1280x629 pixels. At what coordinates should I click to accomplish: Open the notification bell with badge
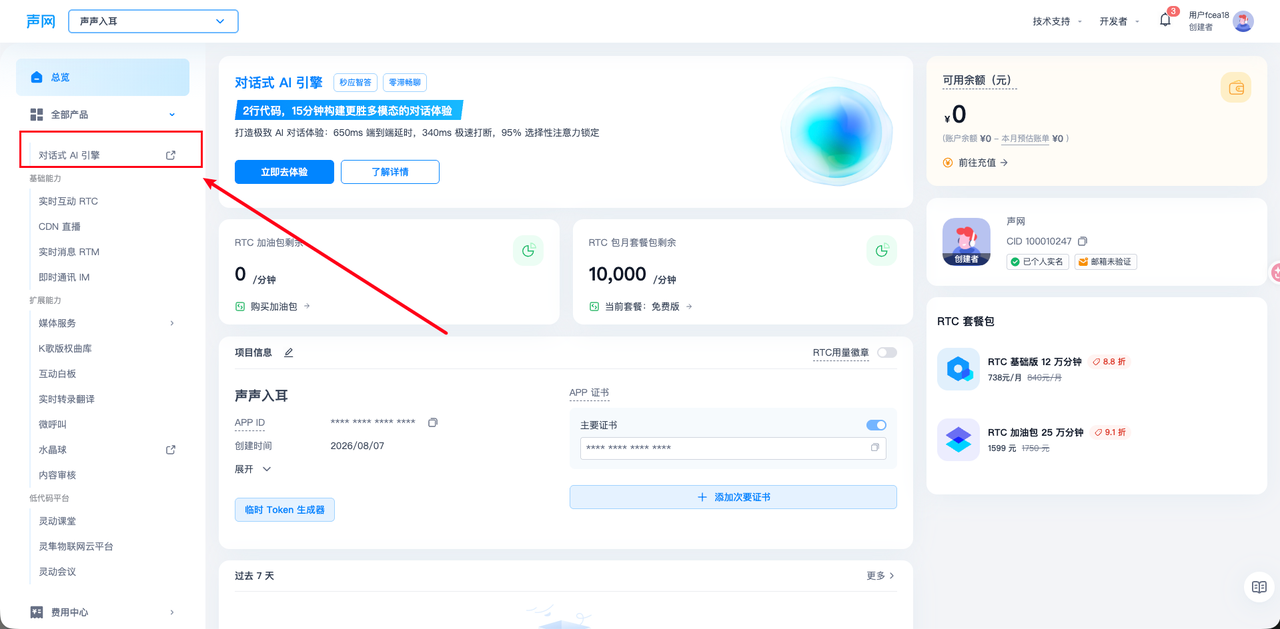pyautogui.click(x=1166, y=20)
